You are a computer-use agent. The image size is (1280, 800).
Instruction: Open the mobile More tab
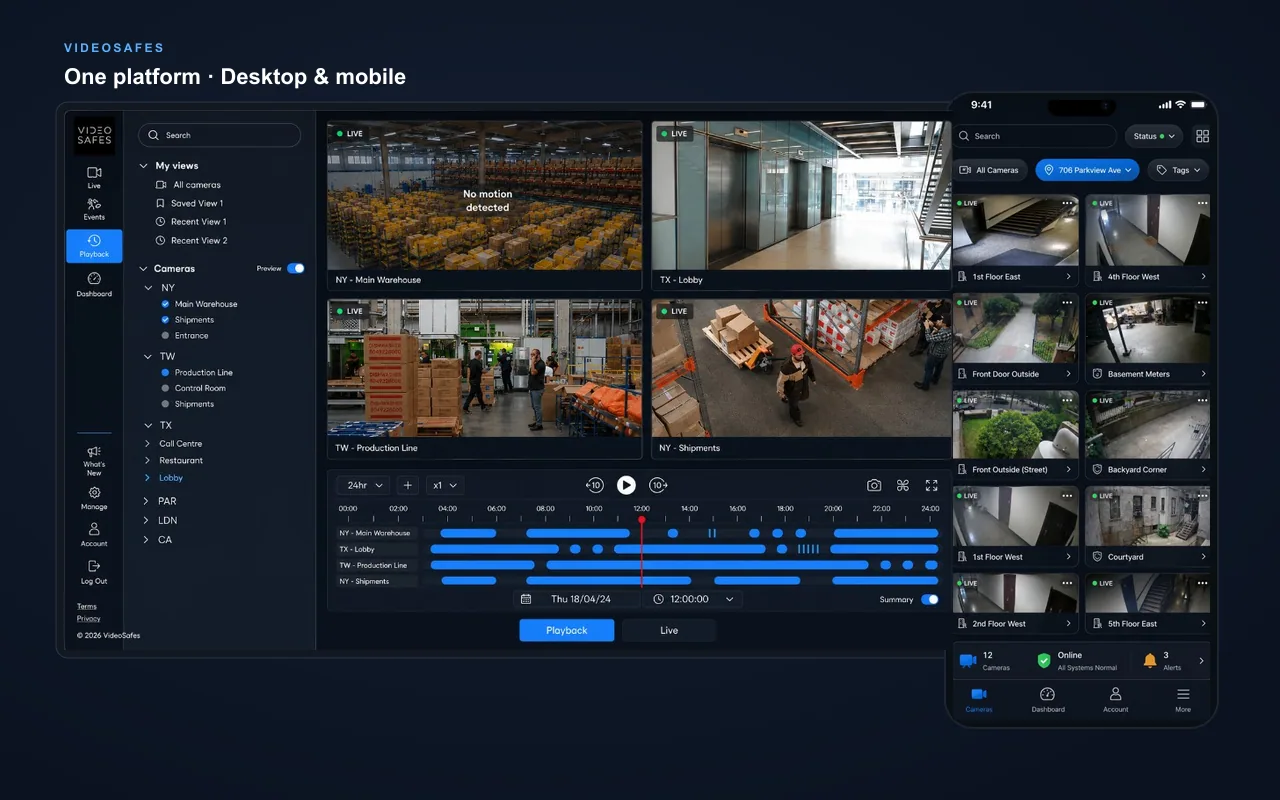1183,699
